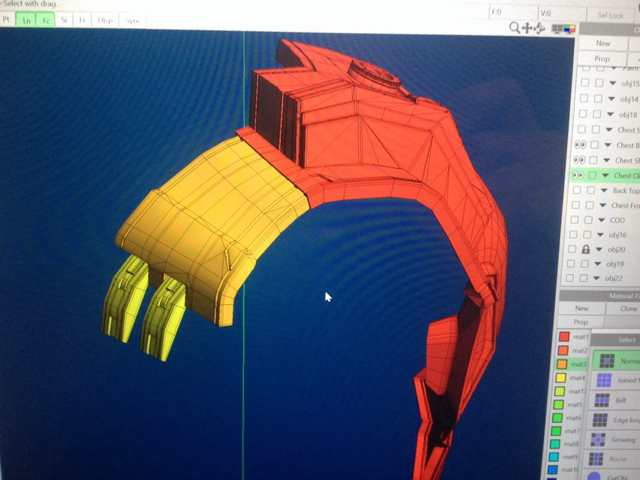The height and width of the screenshot is (480, 640).
Task: Toggle lock checkbox for obj19
Action: click(584, 264)
